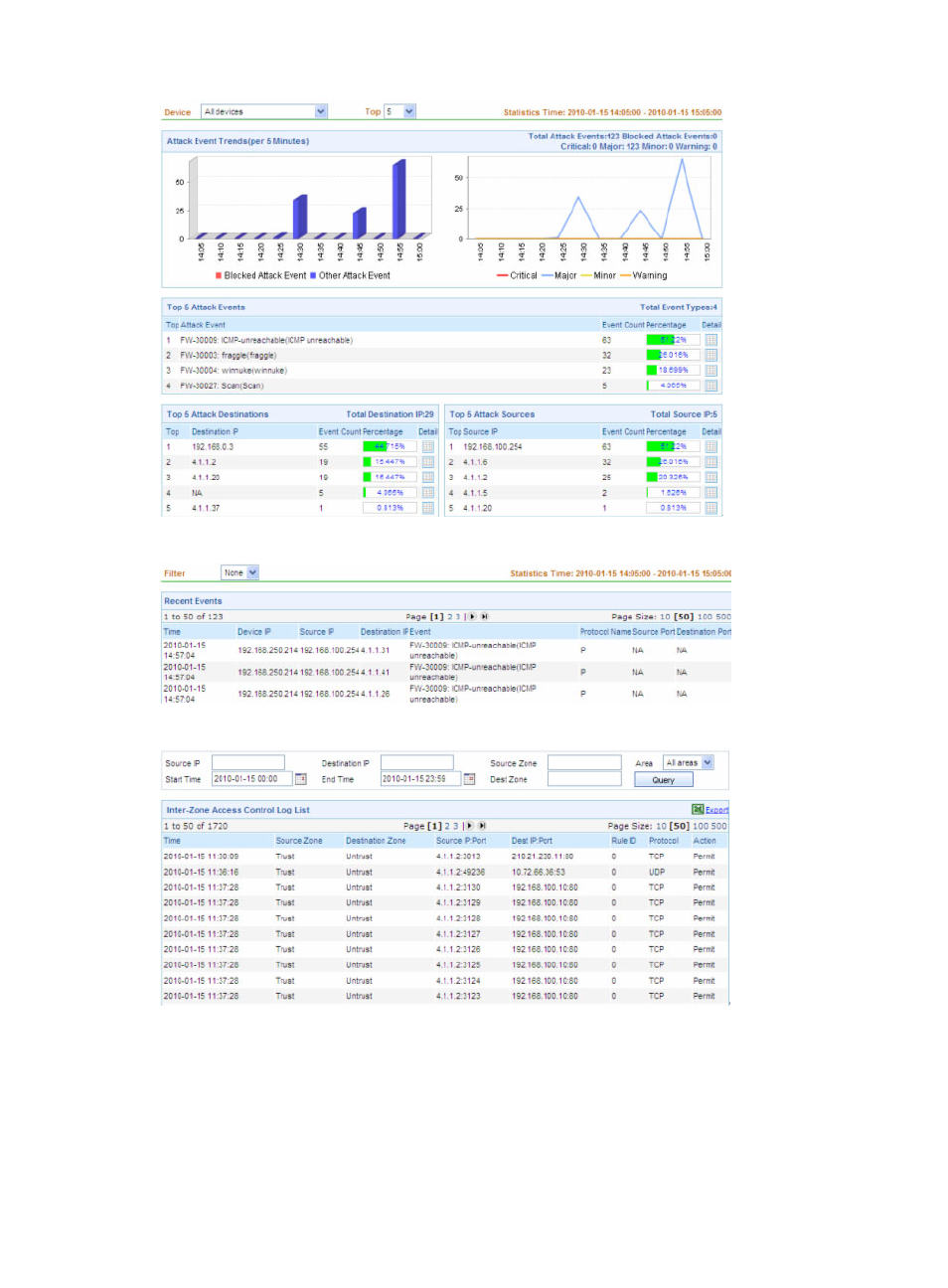Set Recent Events page size to 500
948x1288 pixels.
click(x=723, y=617)
